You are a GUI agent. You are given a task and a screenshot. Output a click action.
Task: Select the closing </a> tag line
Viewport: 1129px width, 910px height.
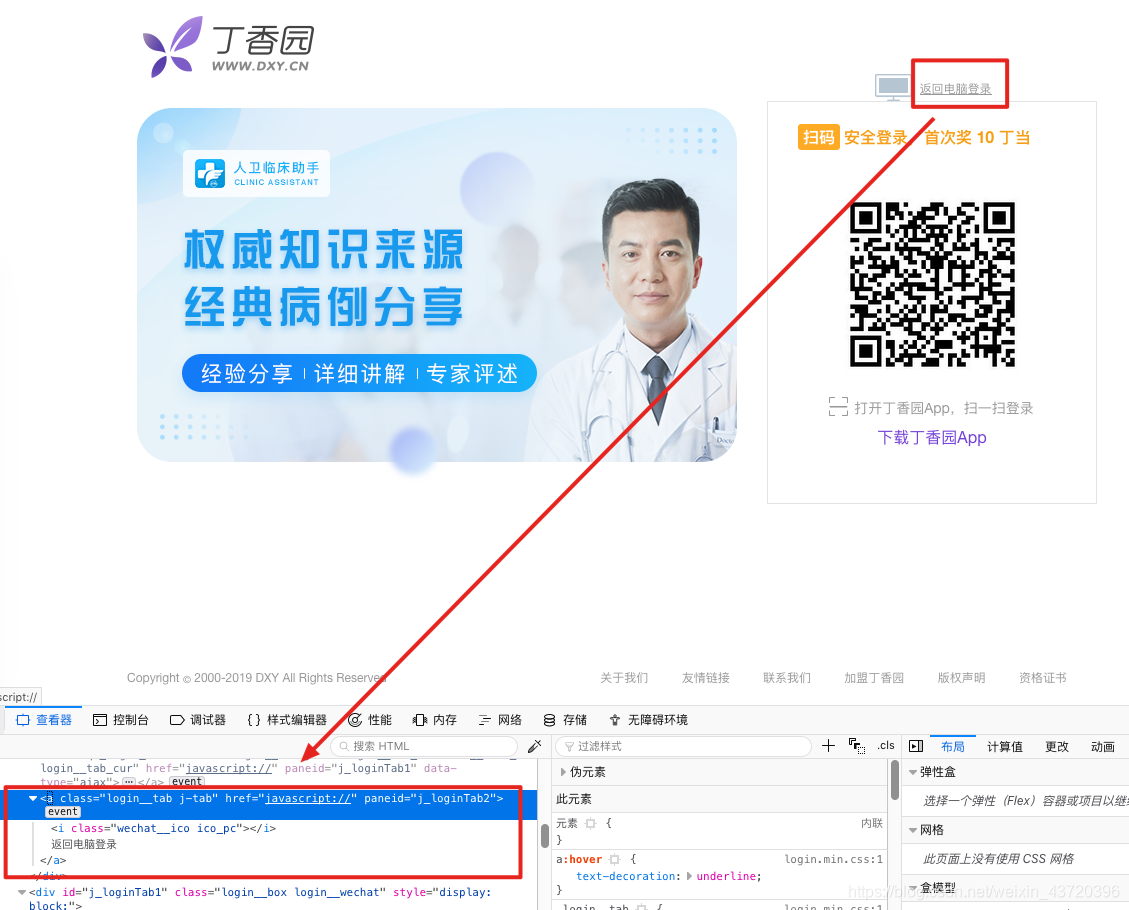53,860
